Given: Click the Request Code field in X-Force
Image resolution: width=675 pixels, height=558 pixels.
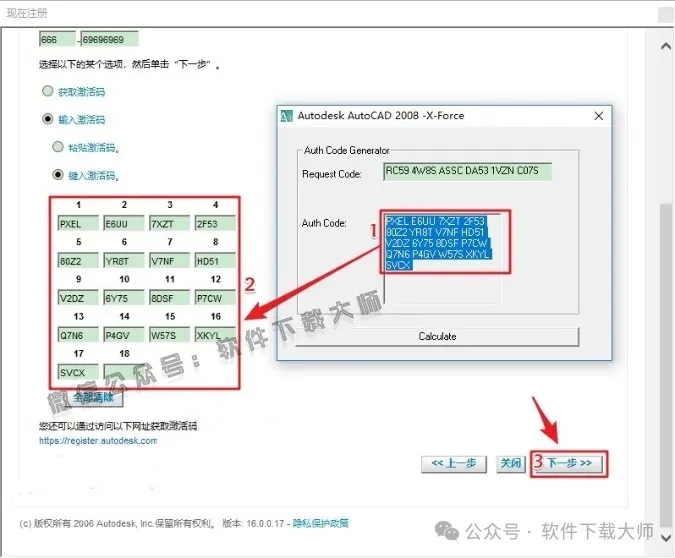Looking at the screenshot, I should point(467,171).
